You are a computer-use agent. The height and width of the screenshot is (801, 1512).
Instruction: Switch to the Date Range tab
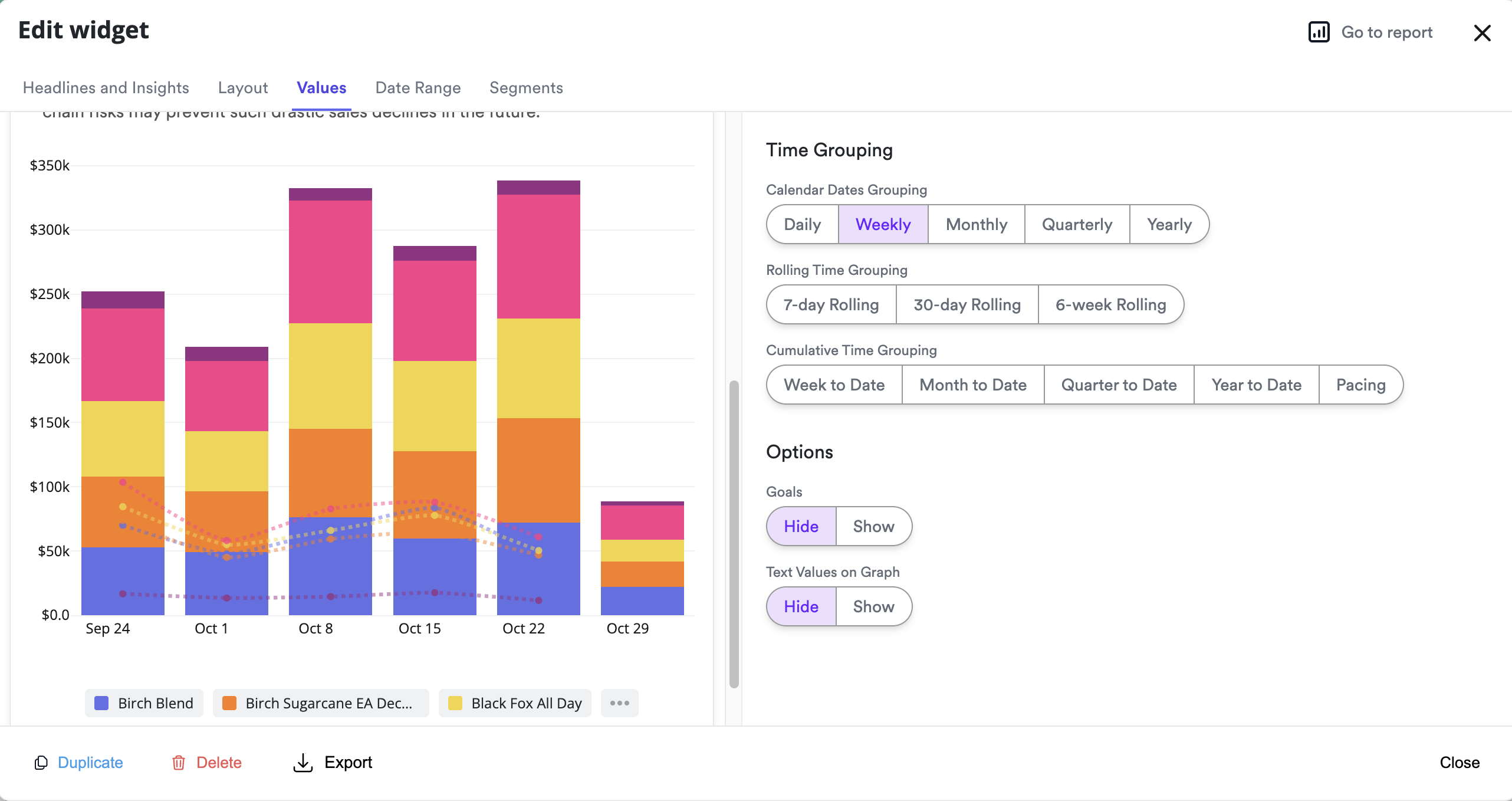coord(418,88)
